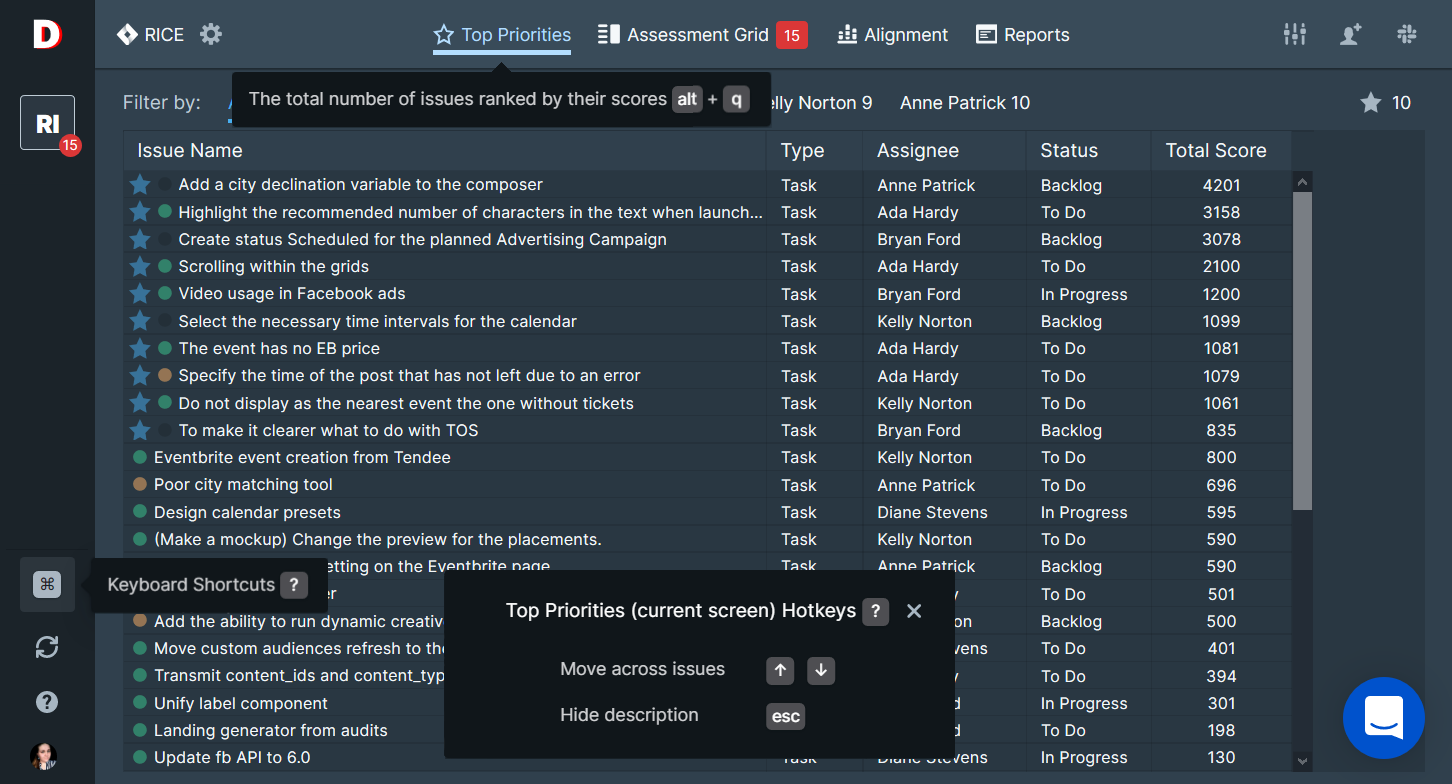The width and height of the screenshot is (1452, 784).
Task: Click the Ducalis logo icon
Action: tap(47, 35)
